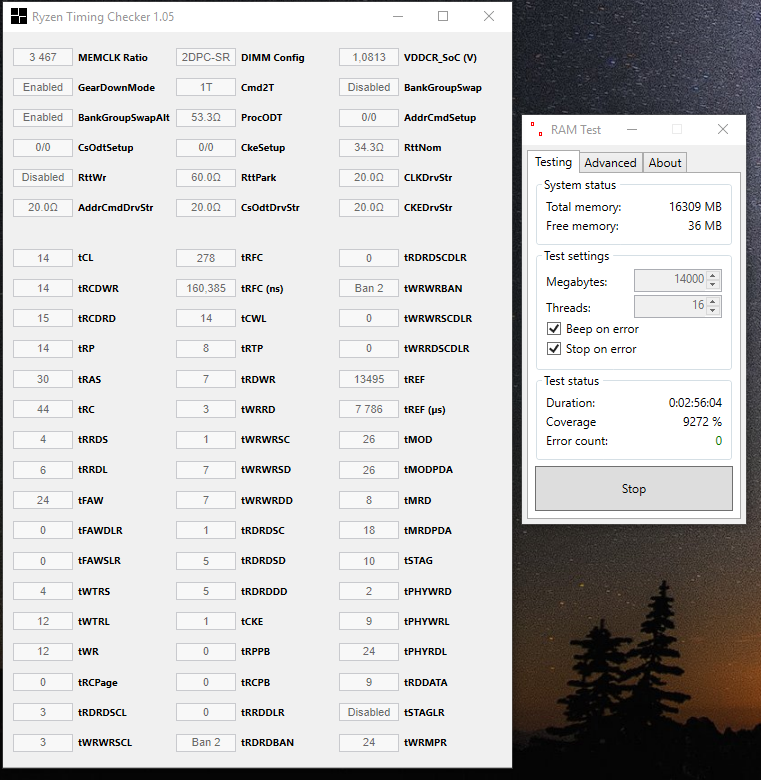
Task: Select the MEMCLK Ratio value 3 467
Action: (43, 57)
